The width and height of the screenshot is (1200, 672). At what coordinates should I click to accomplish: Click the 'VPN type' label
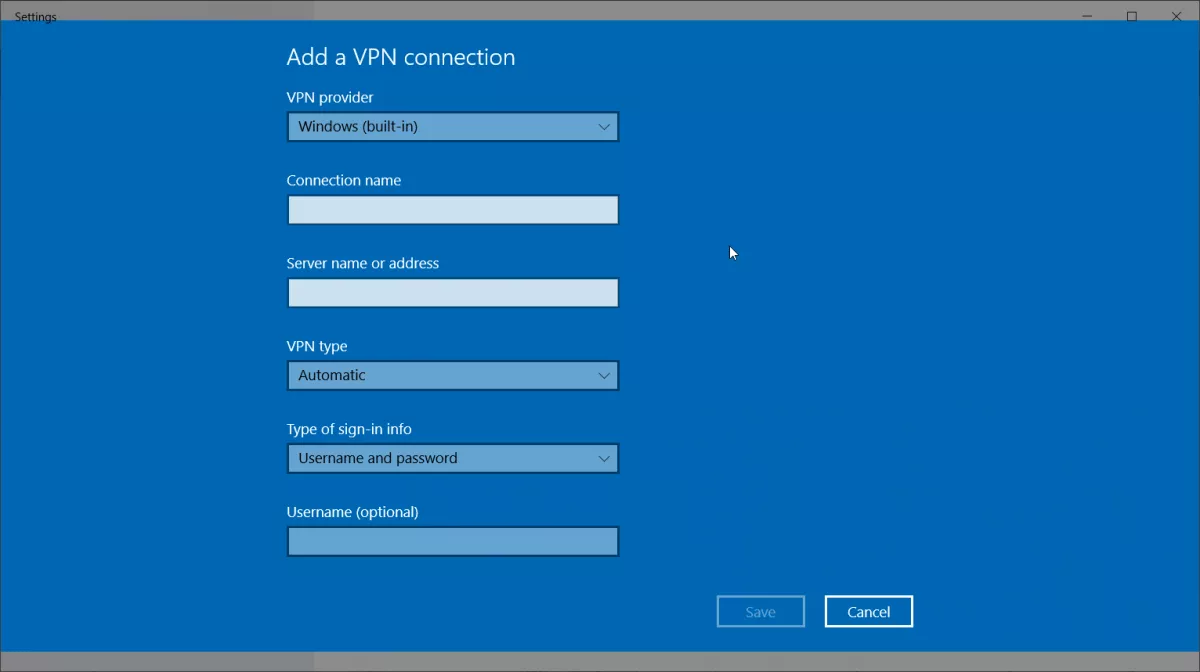tap(317, 347)
